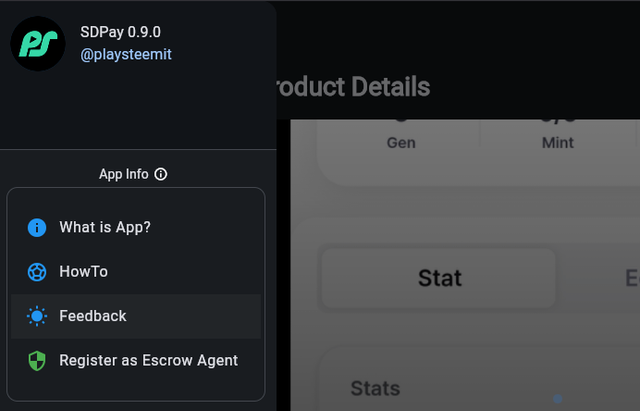Switch to the Stat tab
This screenshot has width=640, height=411.
tap(439, 277)
